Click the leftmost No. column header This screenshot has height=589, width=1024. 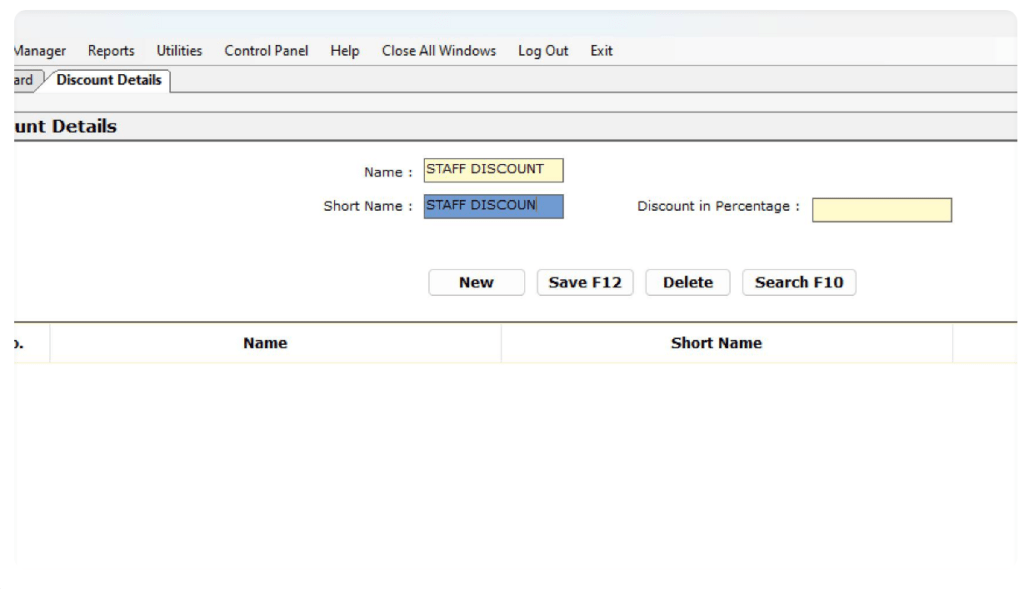click(22, 343)
